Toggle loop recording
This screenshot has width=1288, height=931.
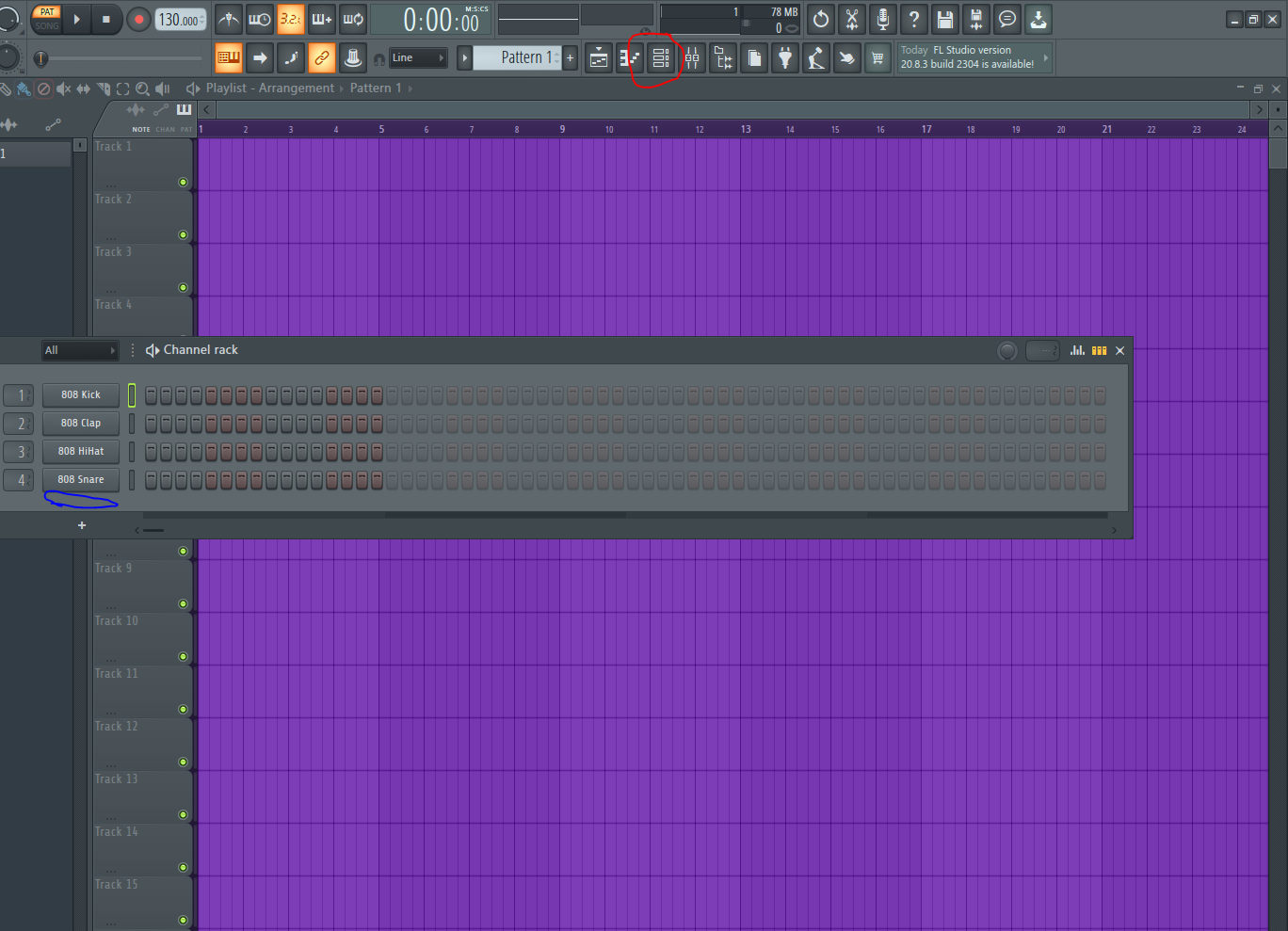click(353, 19)
